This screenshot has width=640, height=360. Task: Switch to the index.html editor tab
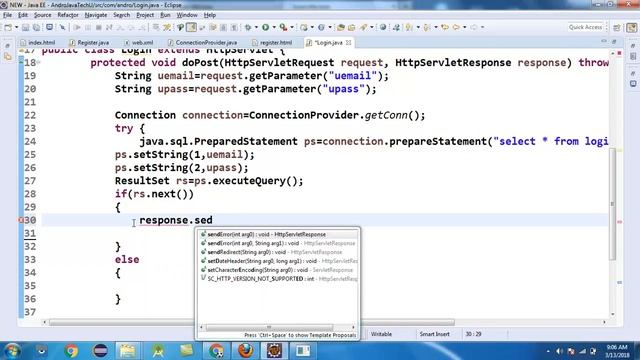click(38, 42)
